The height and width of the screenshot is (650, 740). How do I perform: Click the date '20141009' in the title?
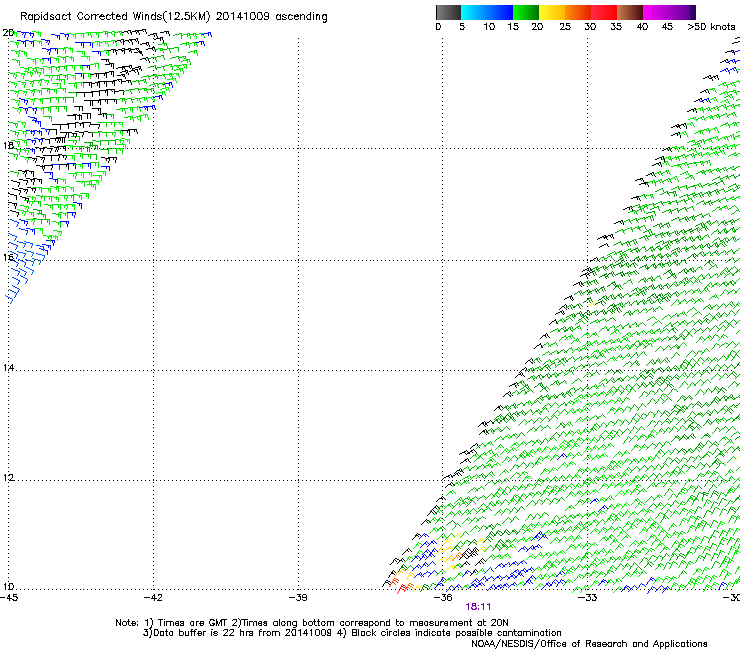click(243, 17)
